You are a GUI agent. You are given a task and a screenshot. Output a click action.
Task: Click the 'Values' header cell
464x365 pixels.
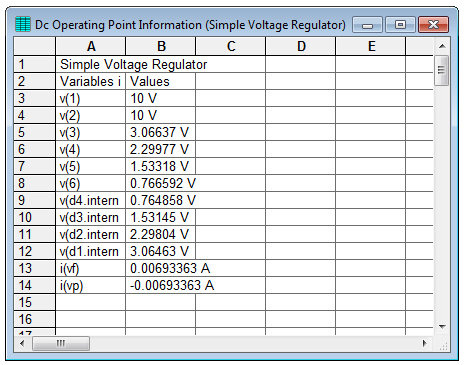161,81
